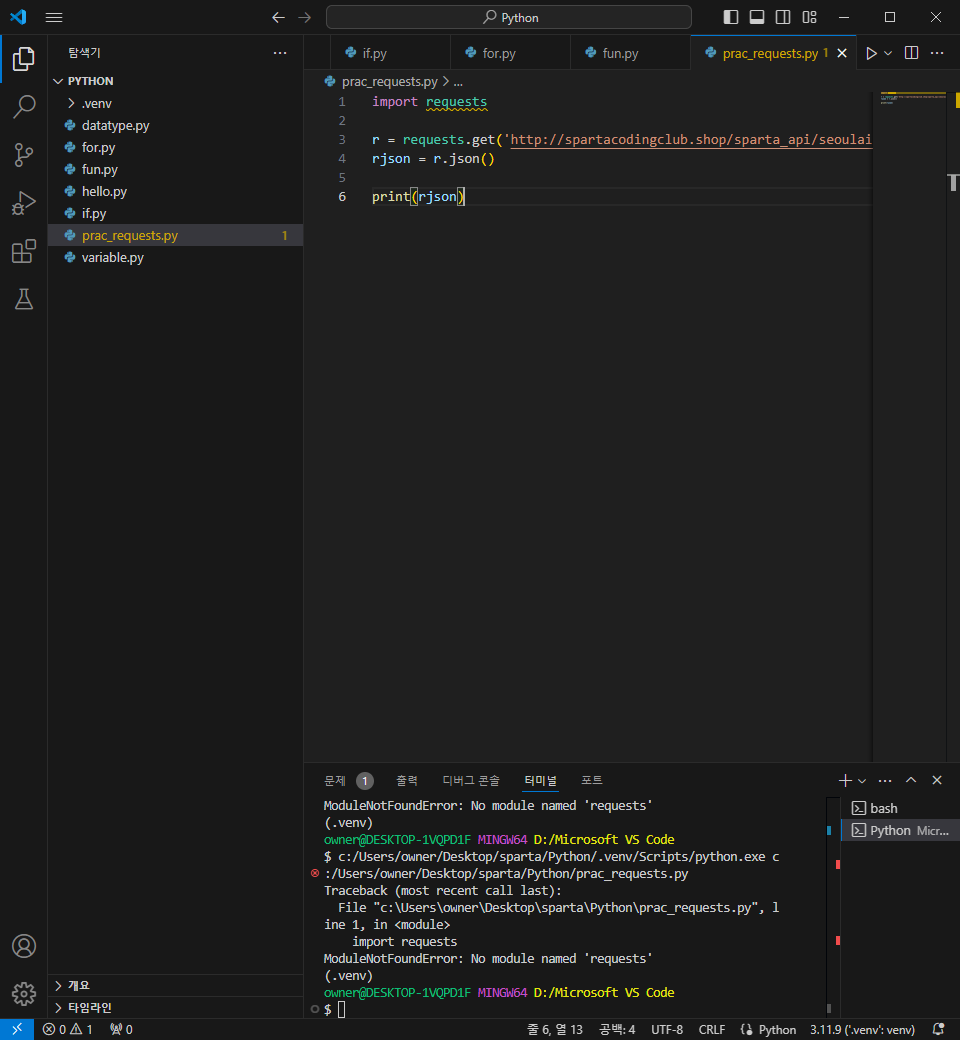Image resolution: width=960 pixels, height=1040 pixels.
Task: Create new terminal with plus icon
Action: pyautogui.click(x=845, y=781)
